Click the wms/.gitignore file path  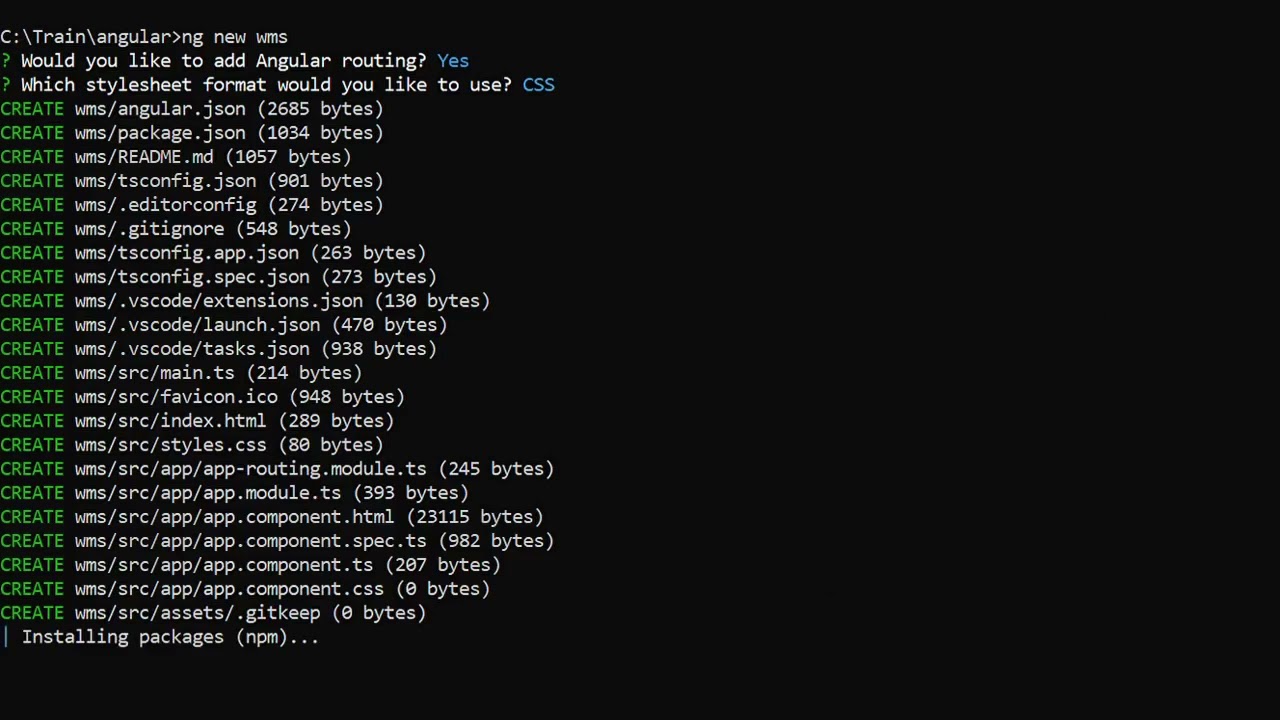149,229
